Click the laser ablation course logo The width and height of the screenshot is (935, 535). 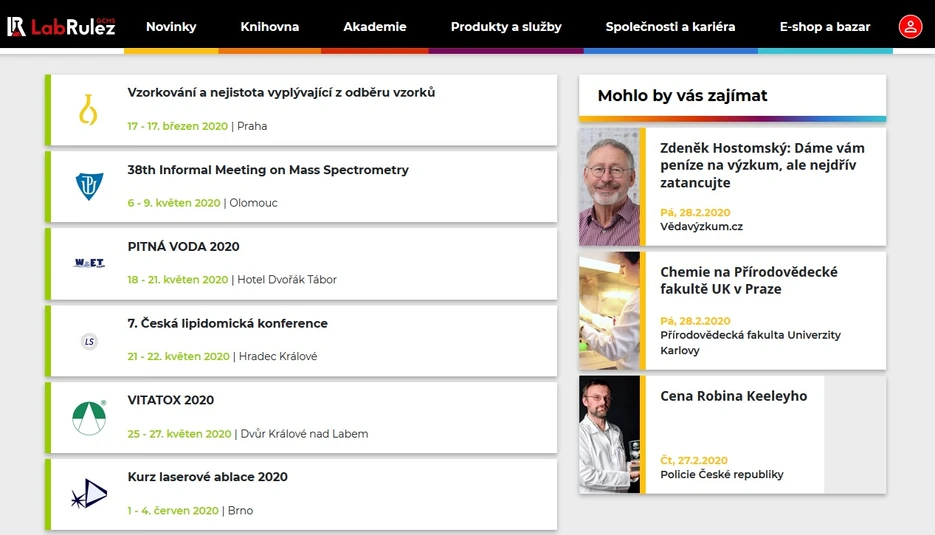click(89, 494)
